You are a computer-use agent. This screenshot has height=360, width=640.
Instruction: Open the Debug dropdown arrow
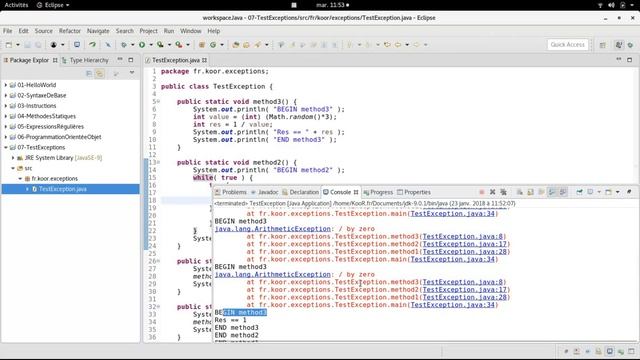[132, 45]
